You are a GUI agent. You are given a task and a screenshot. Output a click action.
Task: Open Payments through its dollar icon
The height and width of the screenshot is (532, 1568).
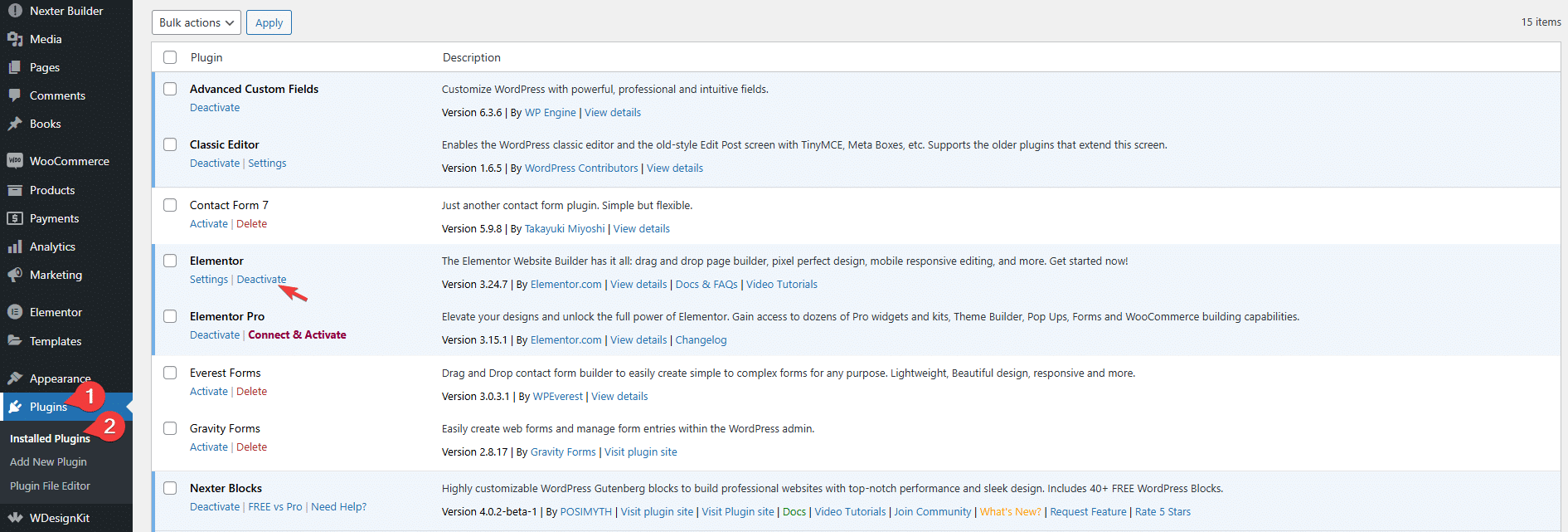tap(15, 218)
